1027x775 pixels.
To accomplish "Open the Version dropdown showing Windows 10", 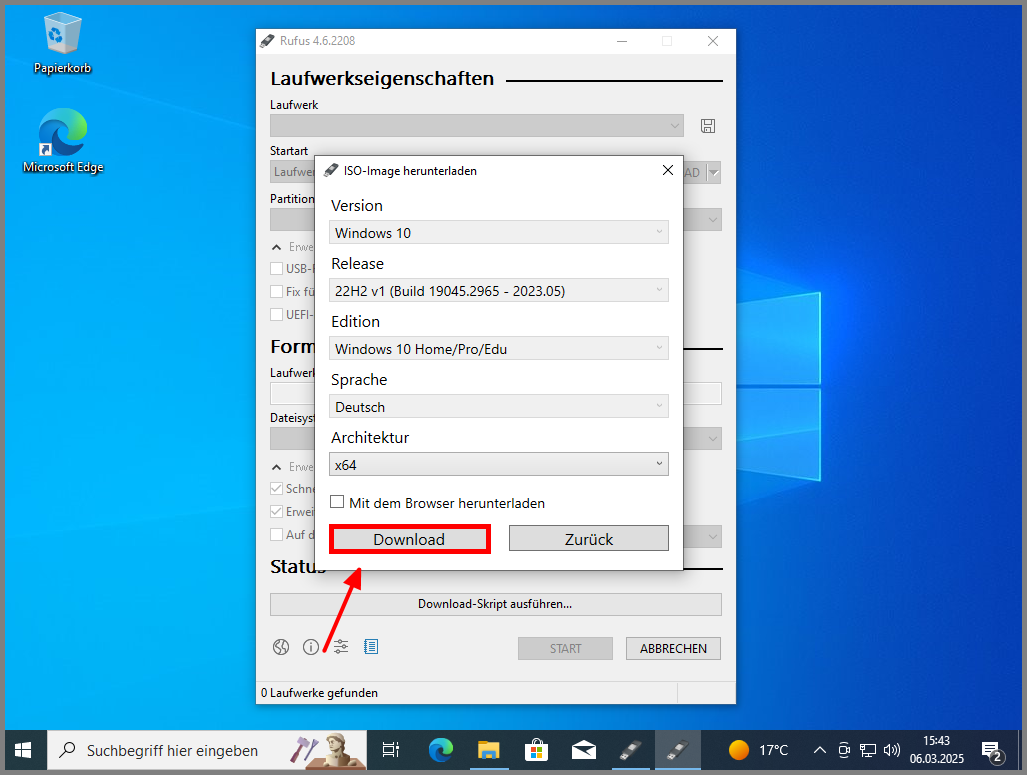I will 498,233.
